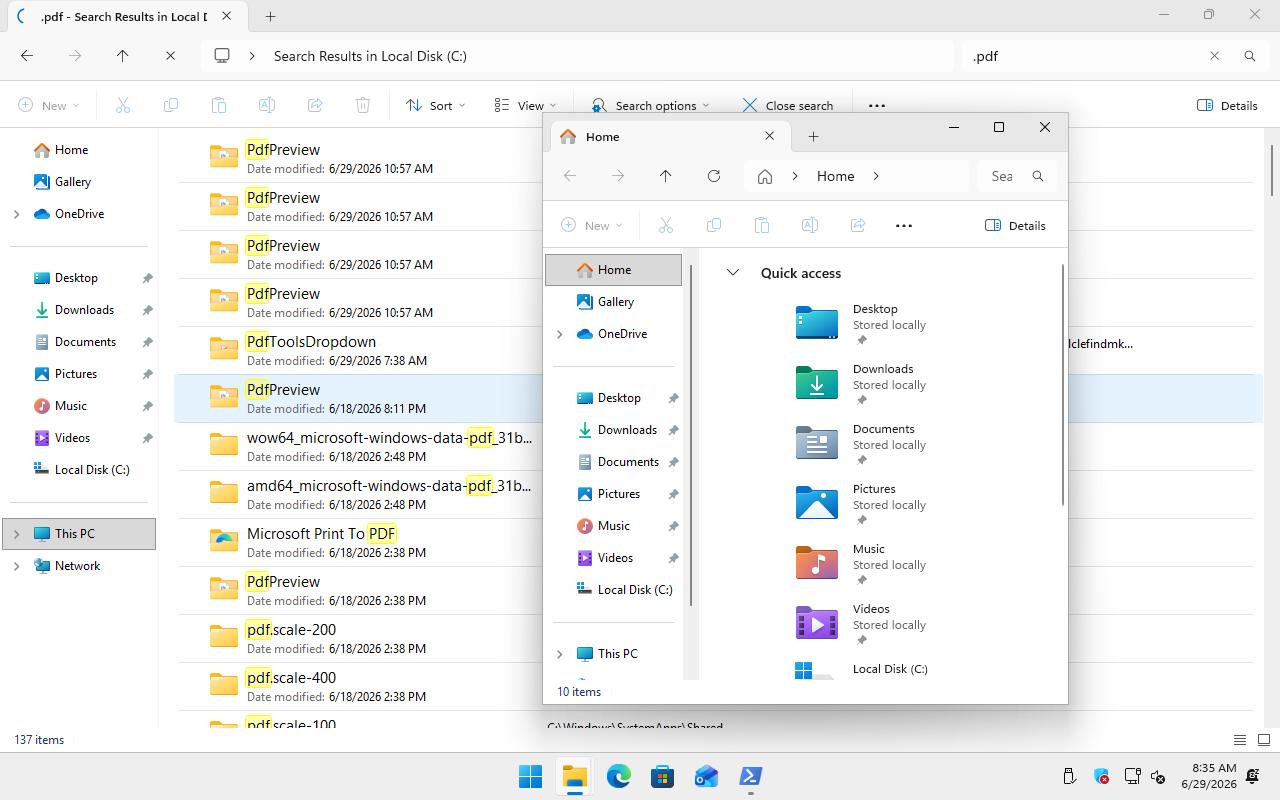Viewport: 1280px width, 800px height.
Task: Expand OneDrive in the Home window sidebar
Action: click(559, 334)
